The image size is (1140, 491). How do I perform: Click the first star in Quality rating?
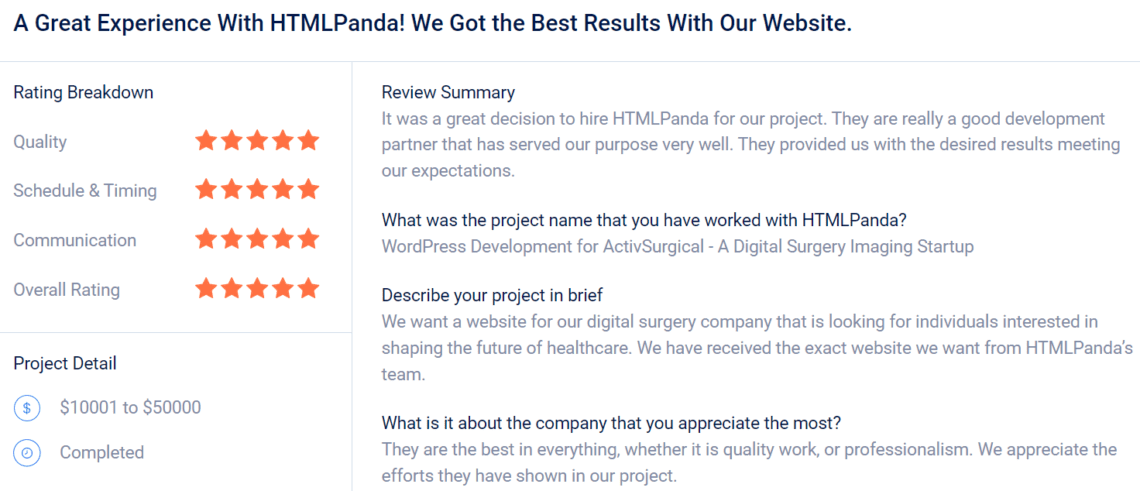(206, 141)
